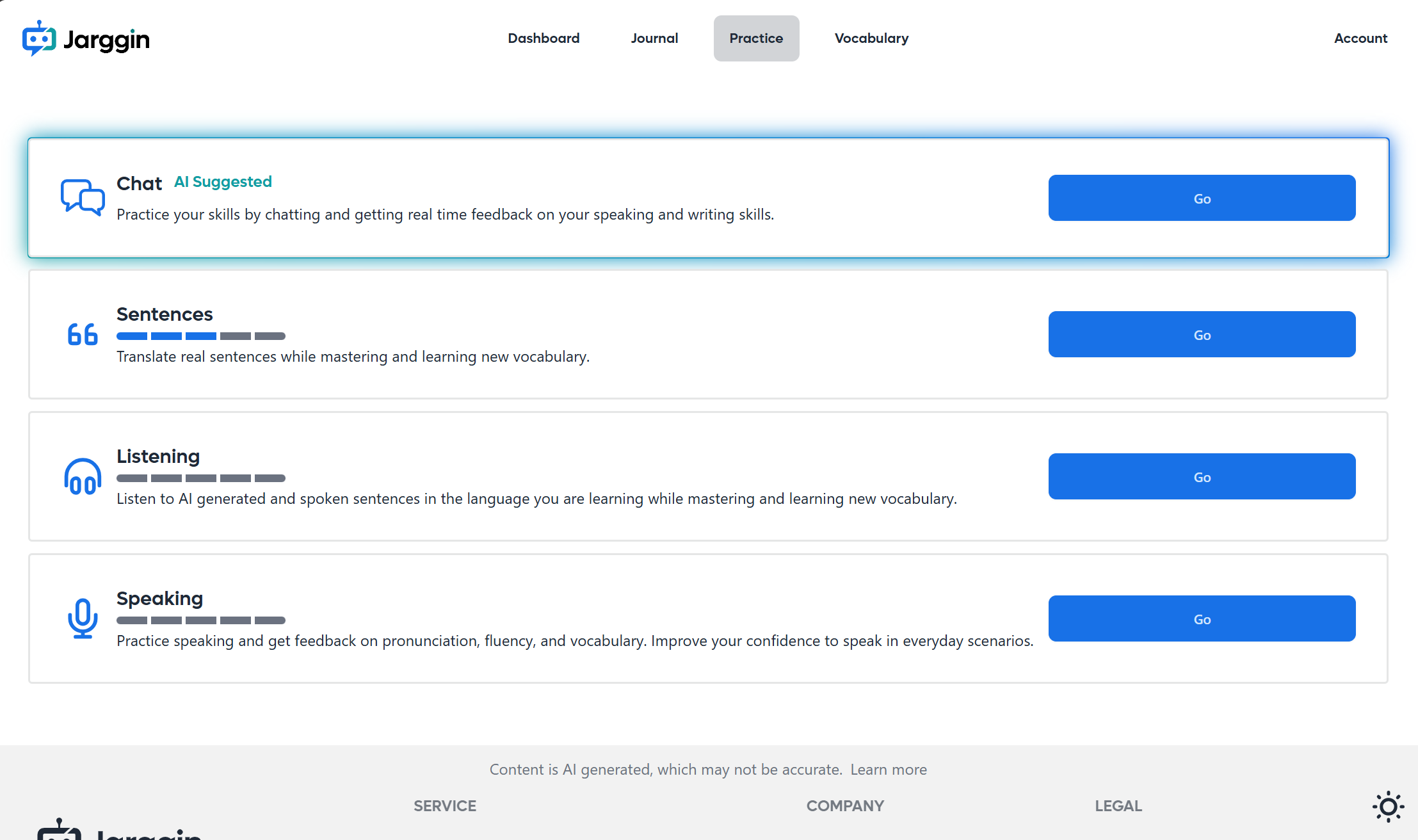The width and height of the screenshot is (1418, 840).
Task: Click the Sentences quotation marks icon
Action: point(83,334)
